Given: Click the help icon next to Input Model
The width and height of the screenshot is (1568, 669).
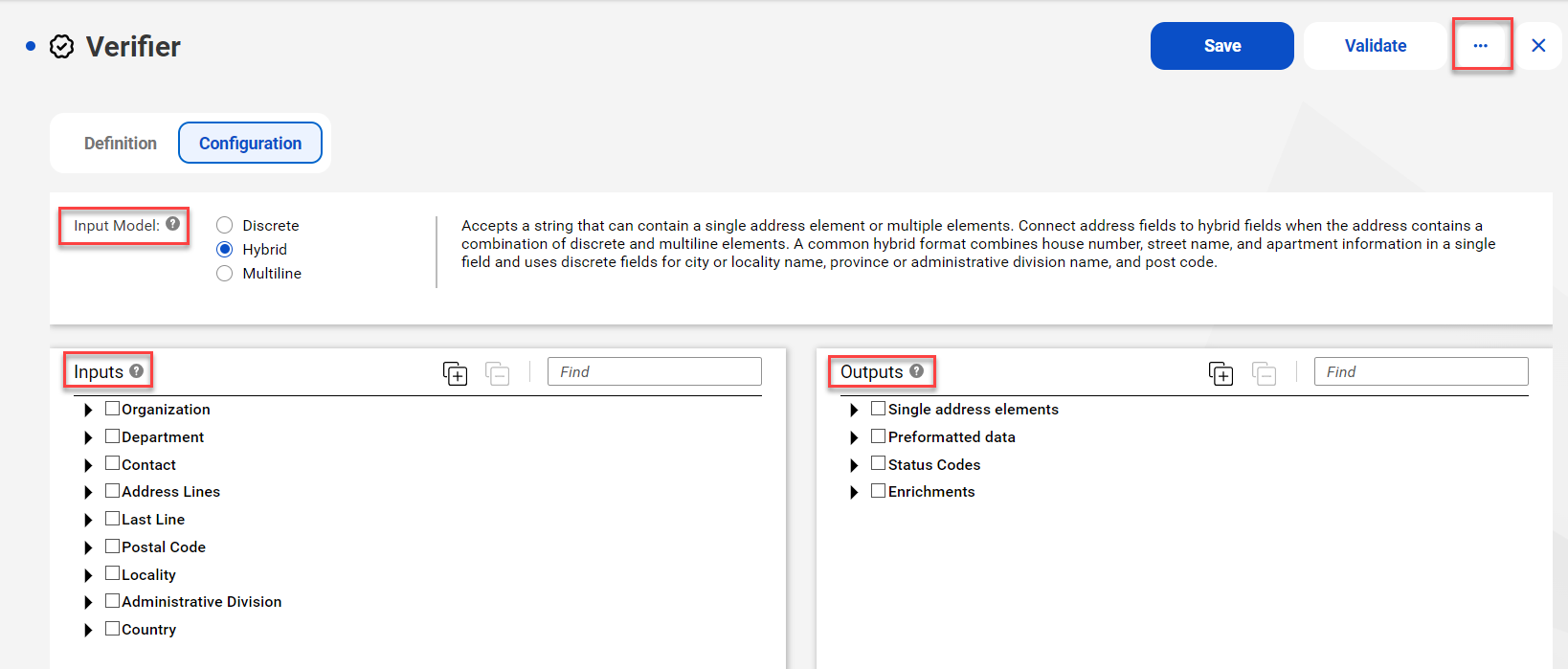Looking at the screenshot, I should pyautogui.click(x=172, y=224).
